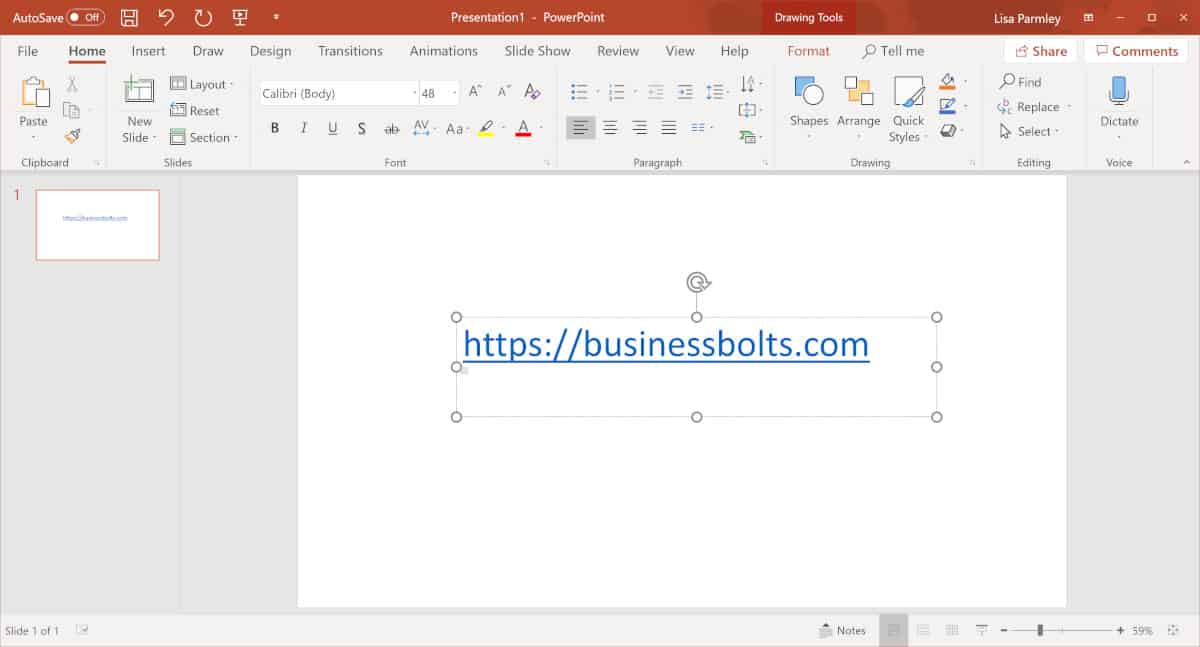Apply yellow text highlight color

[x=486, y=128]
